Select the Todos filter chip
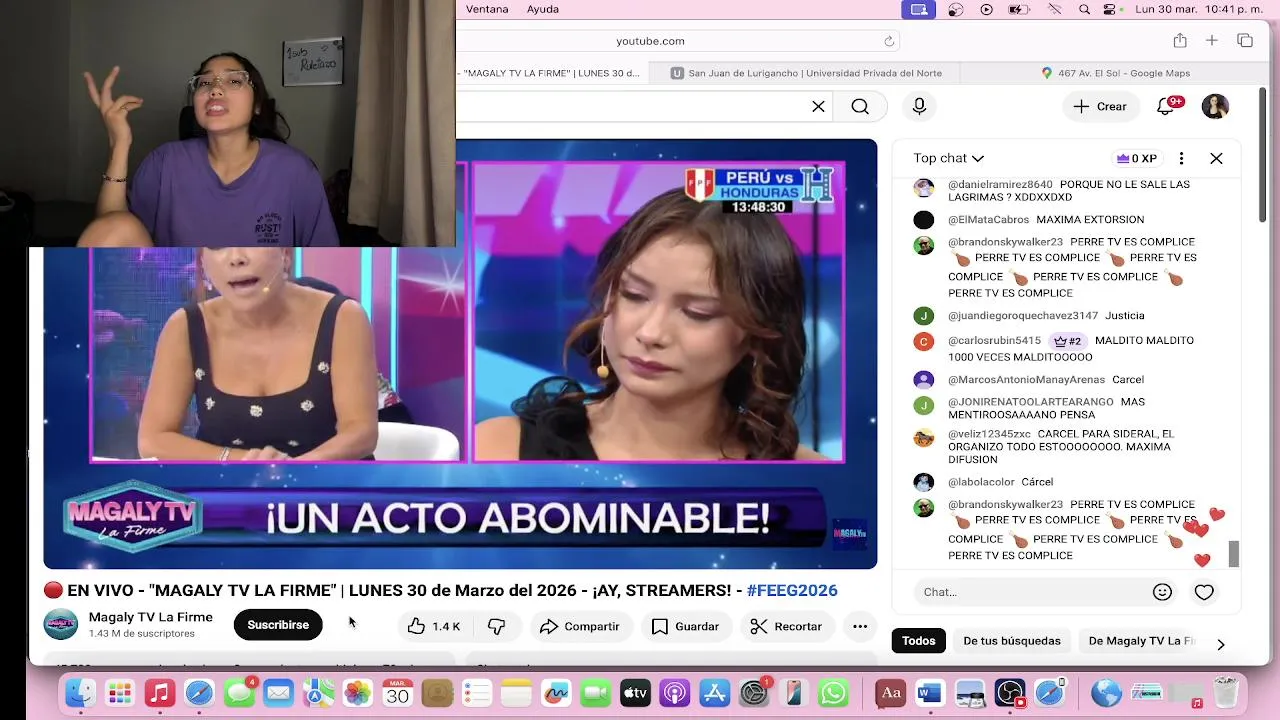 click(918, 641)
